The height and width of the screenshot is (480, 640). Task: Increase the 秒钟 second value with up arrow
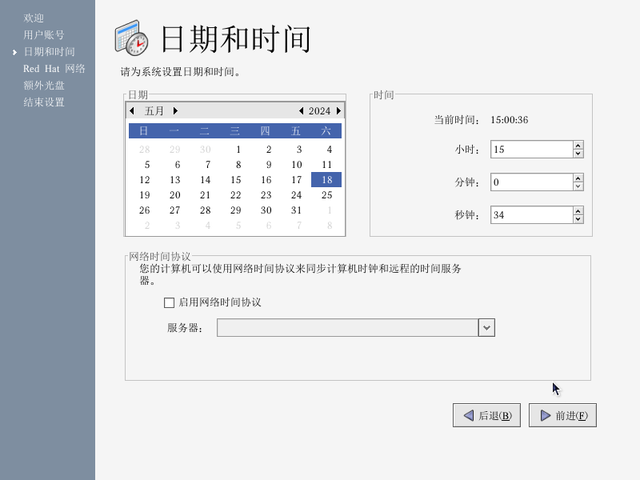(578, 211)
